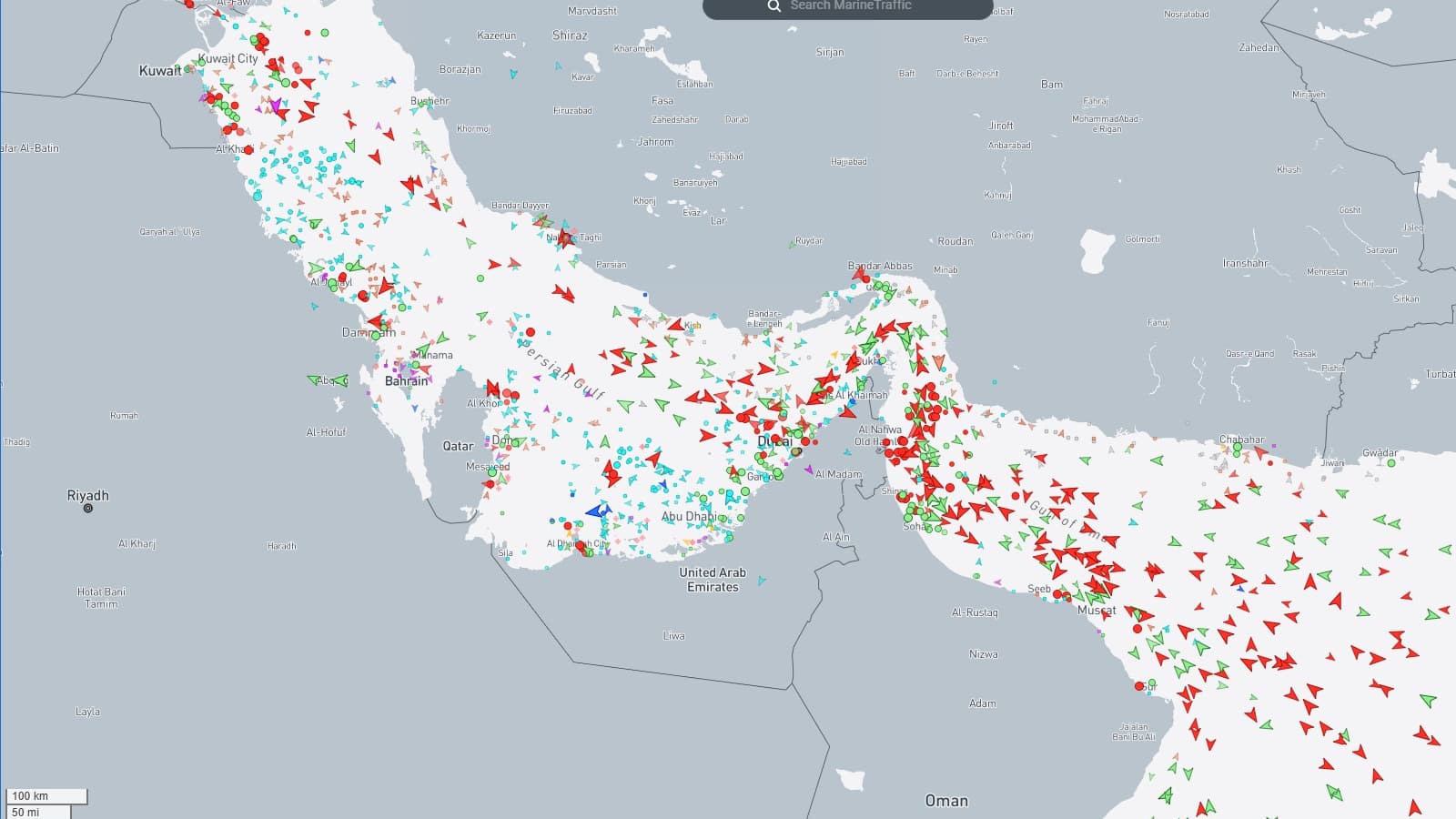
Task: Select the green circle marker at Gwadar
Action: [x=1391, y=463]
